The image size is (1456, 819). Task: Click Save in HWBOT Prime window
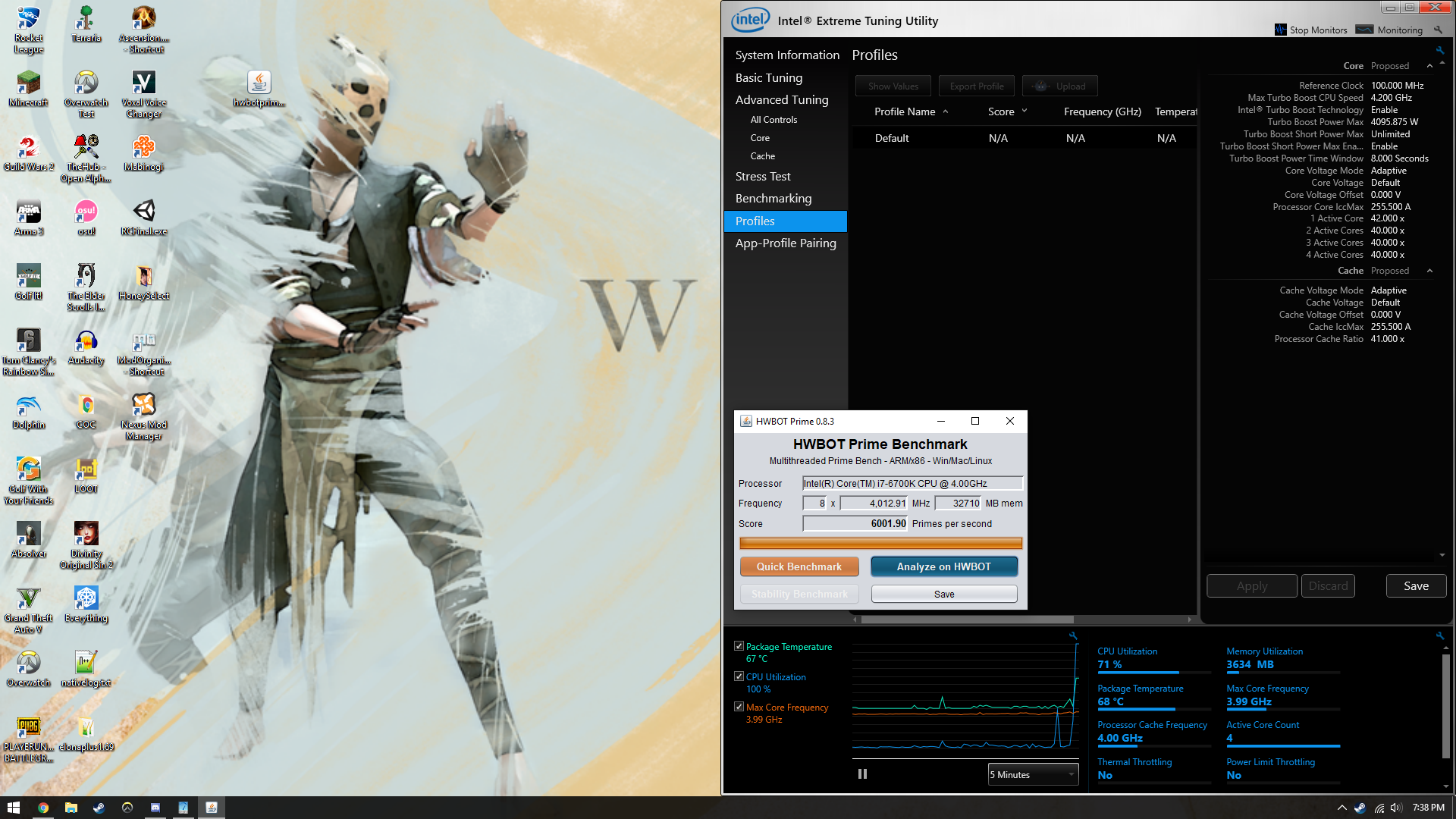coord(944,594)
